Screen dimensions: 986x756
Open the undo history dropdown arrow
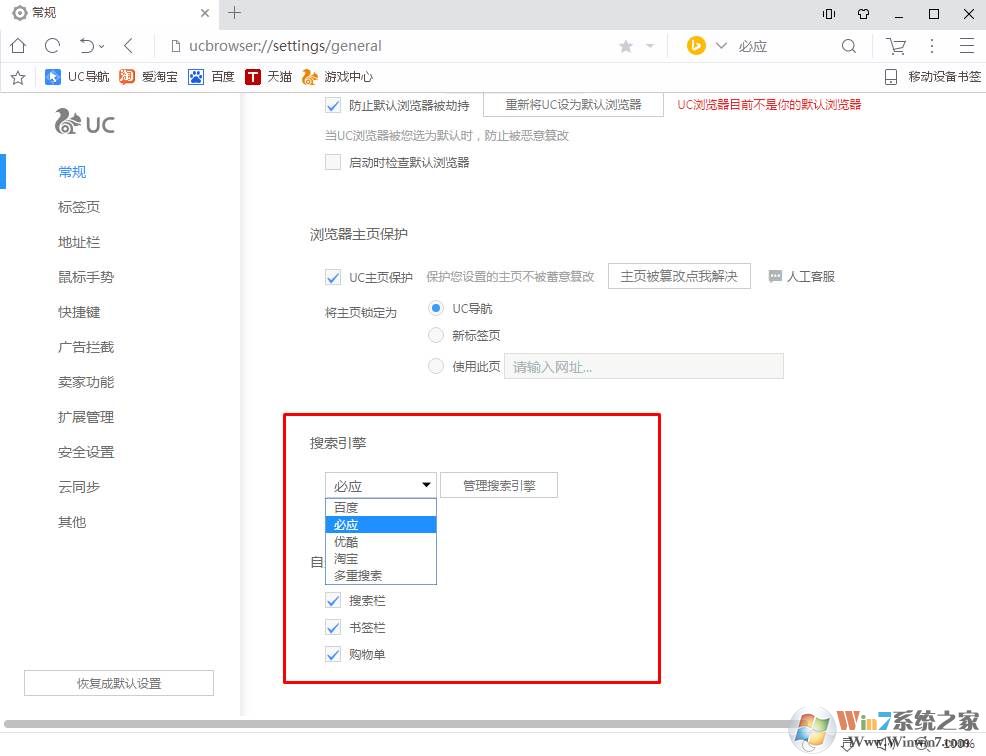[x=102, y=46]
